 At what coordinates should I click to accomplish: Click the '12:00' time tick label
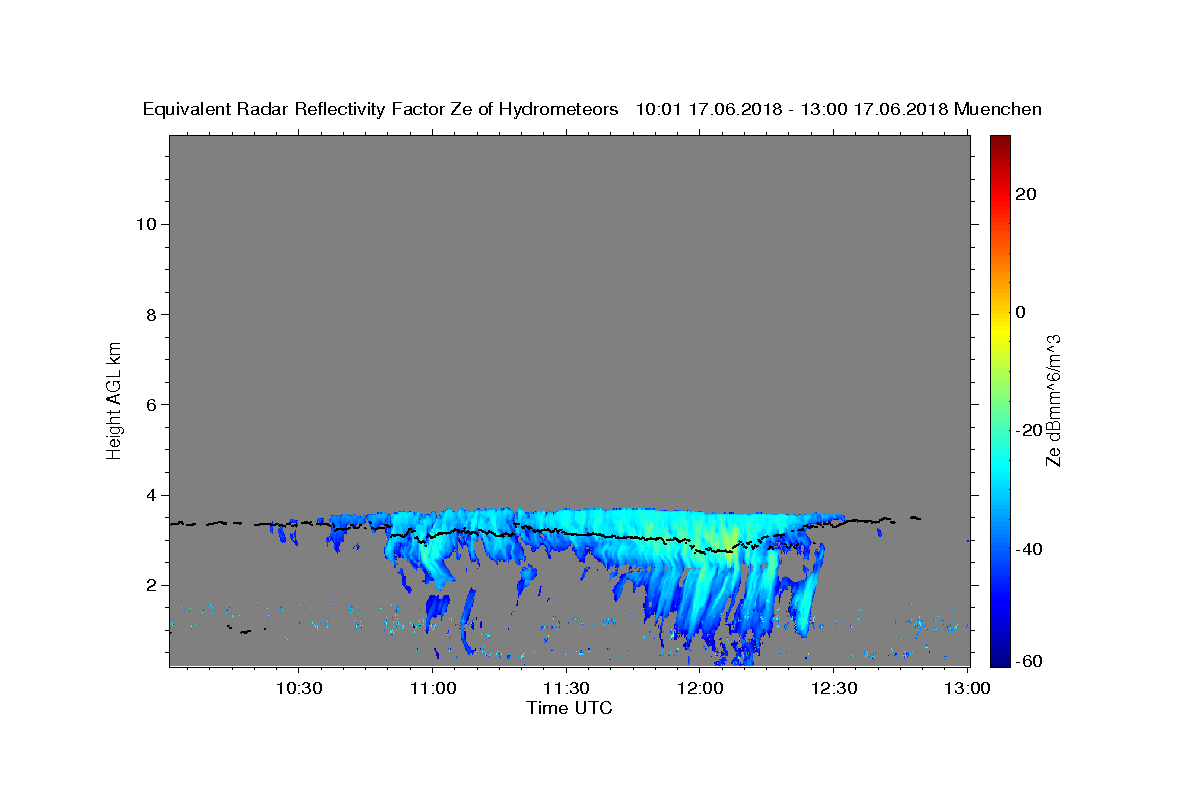pyautogui.click(x=700, y=689)
